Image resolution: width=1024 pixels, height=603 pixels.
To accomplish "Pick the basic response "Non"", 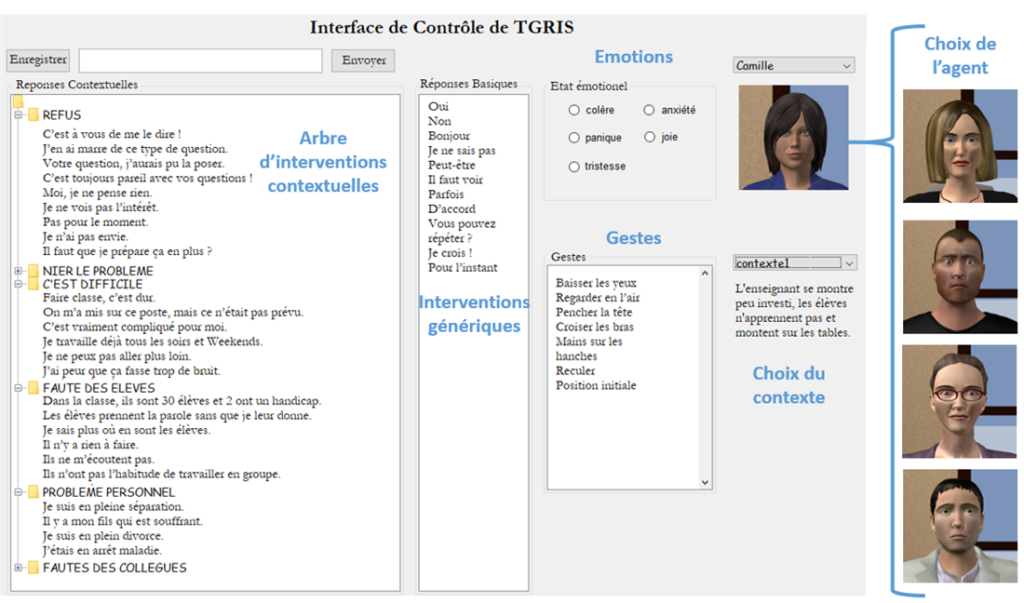I will click(440, 122).
